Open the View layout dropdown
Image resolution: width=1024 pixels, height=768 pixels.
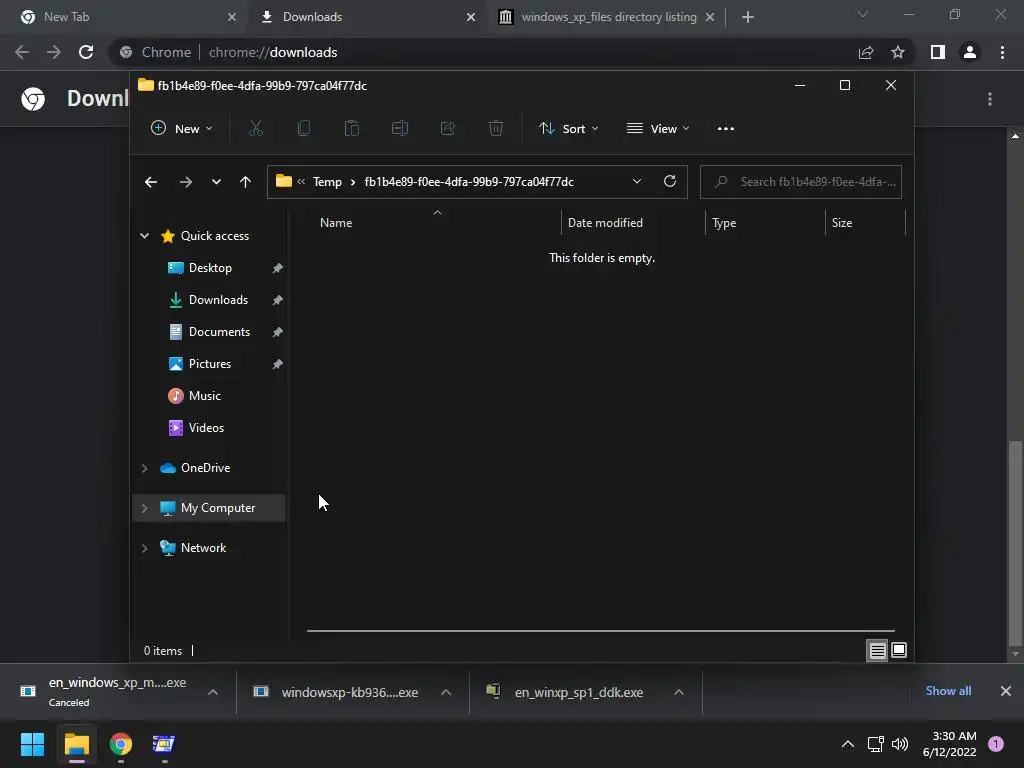[x=658, y=129]
